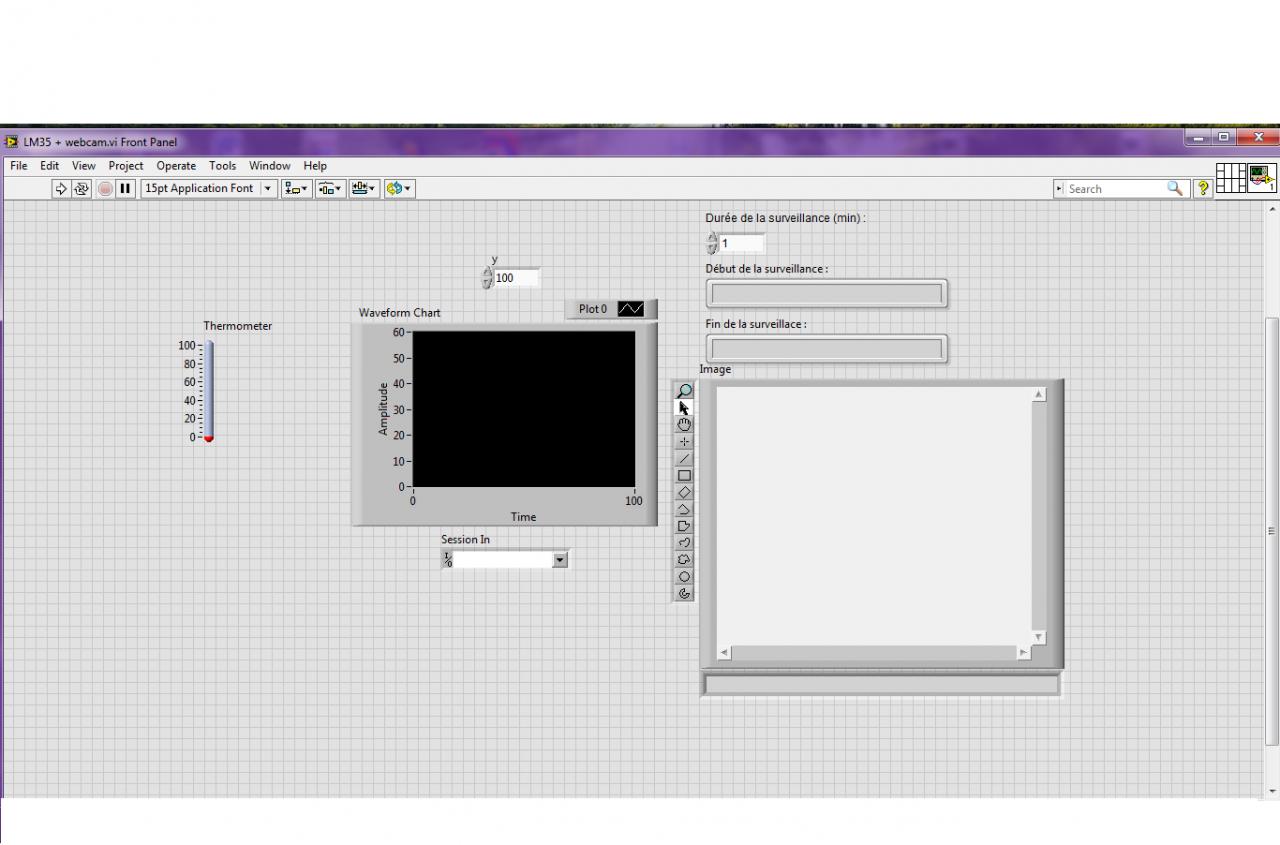Open the Reorder toolbar menu

point(399,188)
